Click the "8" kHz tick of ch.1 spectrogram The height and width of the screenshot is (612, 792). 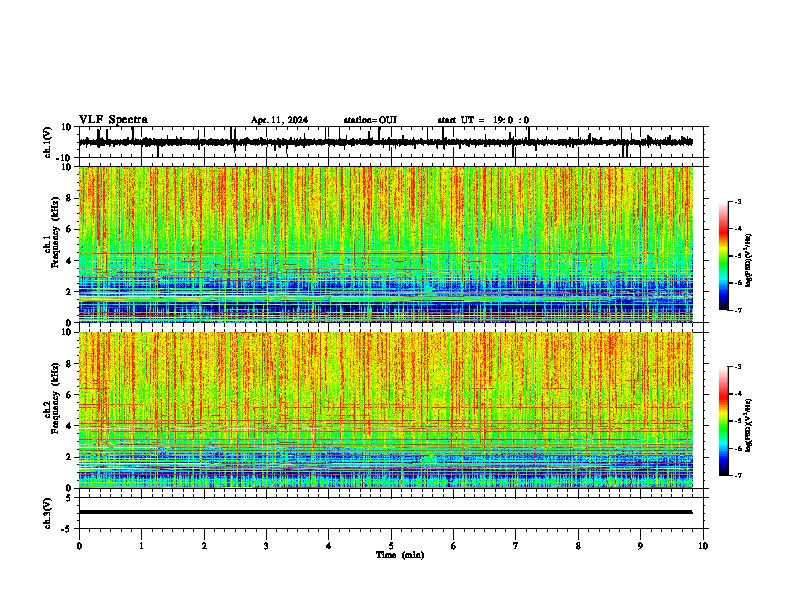coord(71,198)
